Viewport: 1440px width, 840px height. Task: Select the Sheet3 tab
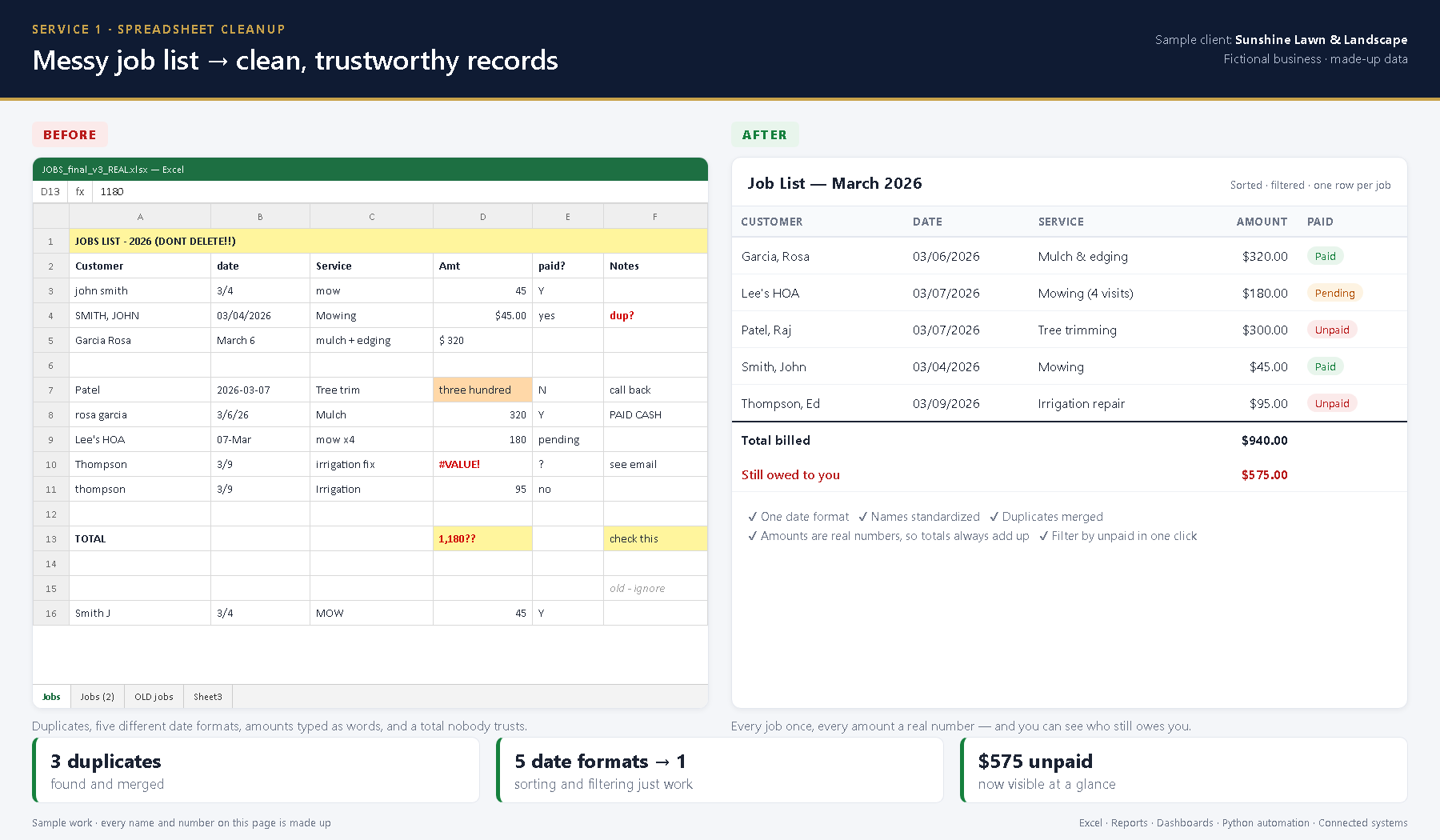(208, 697)
